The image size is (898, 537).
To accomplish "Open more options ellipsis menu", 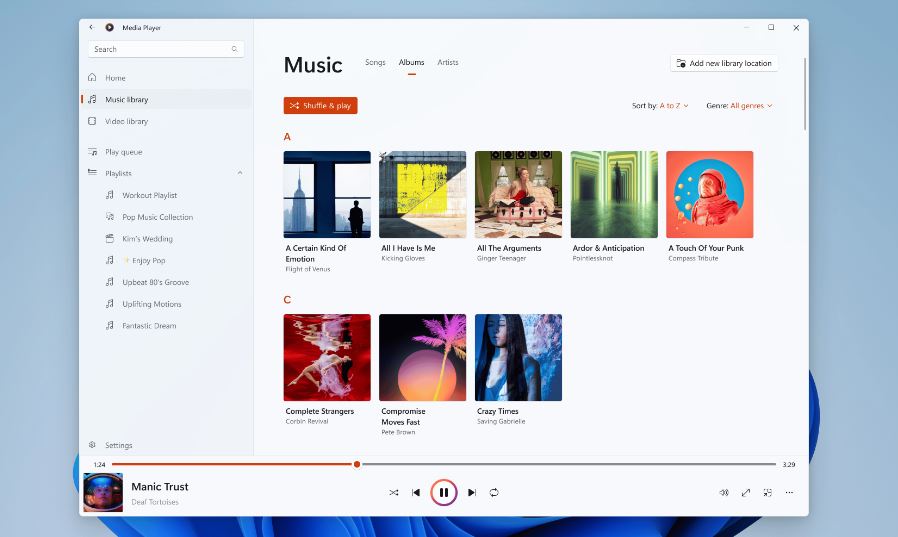I will point(789,492).
